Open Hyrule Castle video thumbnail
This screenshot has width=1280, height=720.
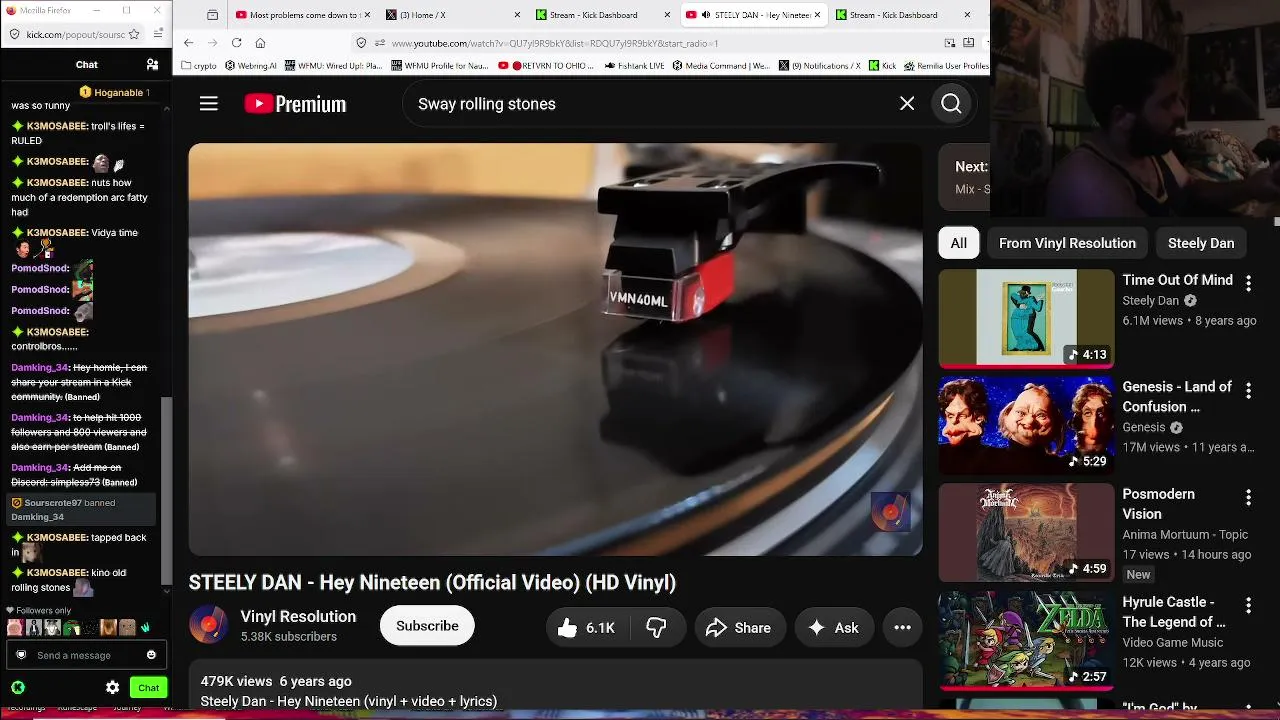point(1026,641)
